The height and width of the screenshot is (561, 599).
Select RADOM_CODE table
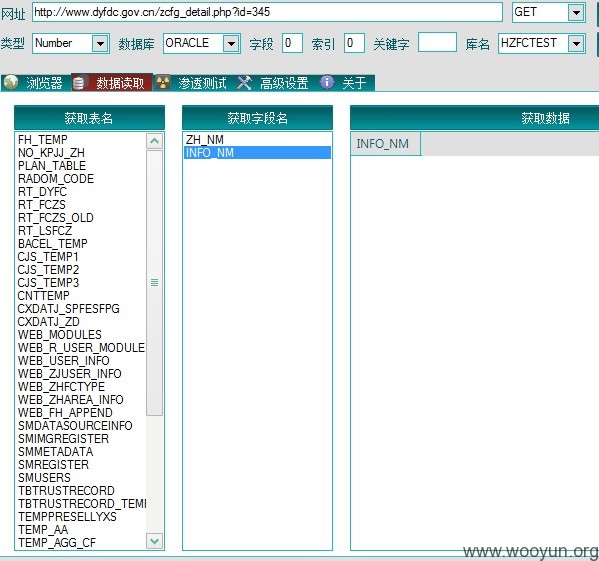(56, 179)
